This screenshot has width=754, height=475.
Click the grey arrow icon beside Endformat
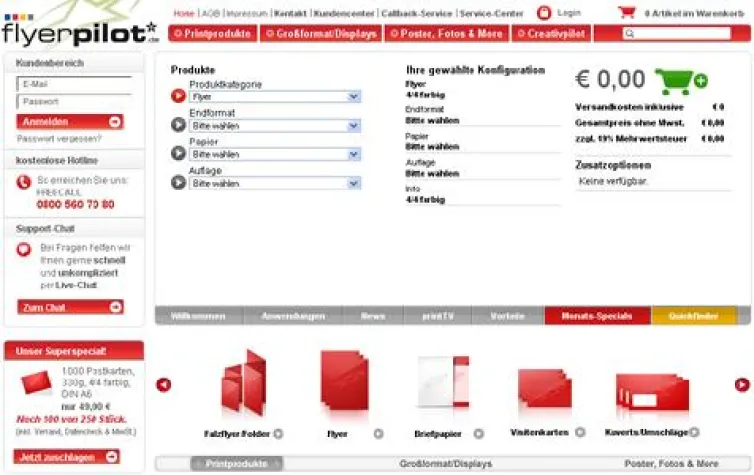coord(178,125)
